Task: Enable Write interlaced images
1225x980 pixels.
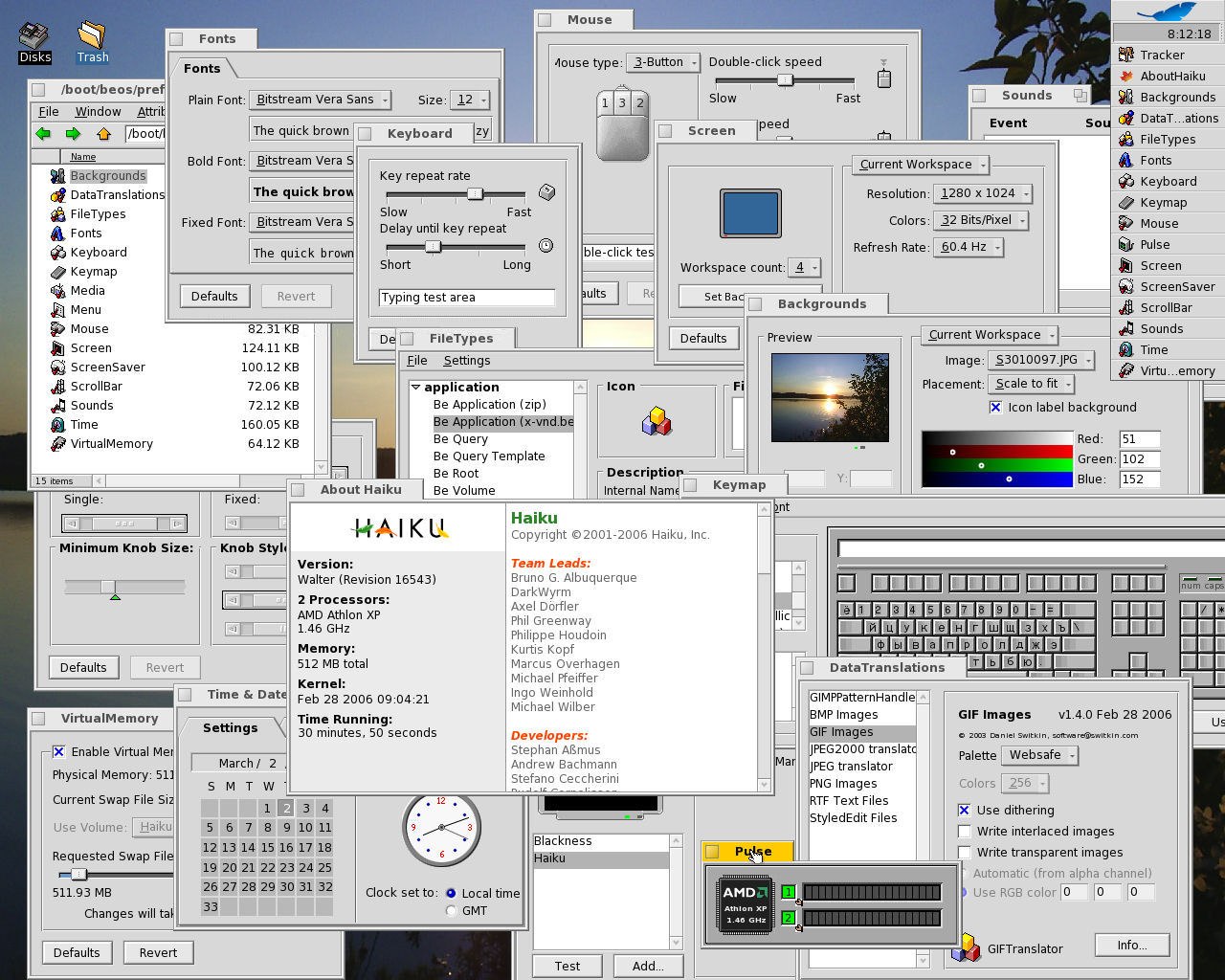Action: [964, 831]
